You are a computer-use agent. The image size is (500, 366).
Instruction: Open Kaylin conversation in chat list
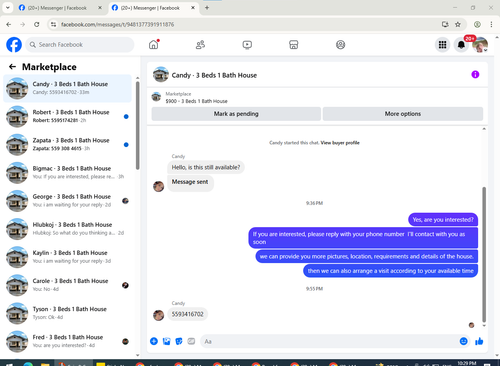[x=67, y=257]
